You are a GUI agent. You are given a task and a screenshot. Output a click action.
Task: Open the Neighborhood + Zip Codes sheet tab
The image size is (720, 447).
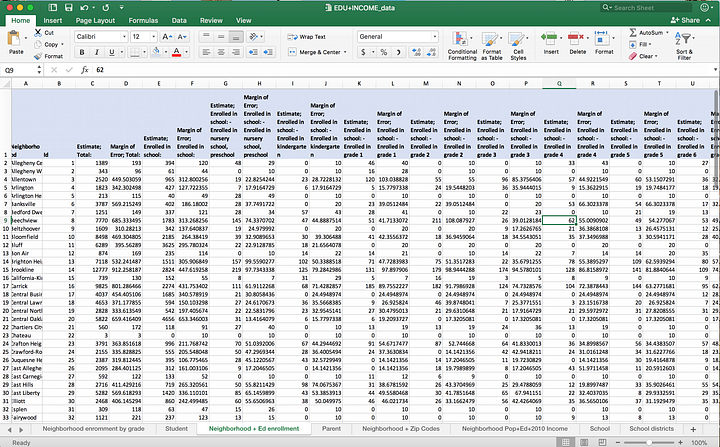(400, 429)
